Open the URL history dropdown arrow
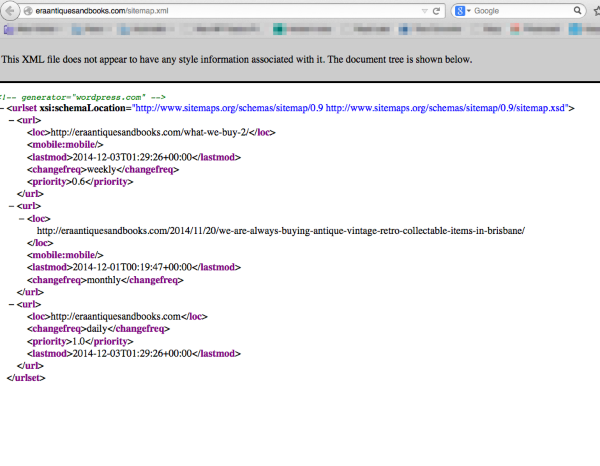Viewport: 600px width, 466px height. (423, 11)
